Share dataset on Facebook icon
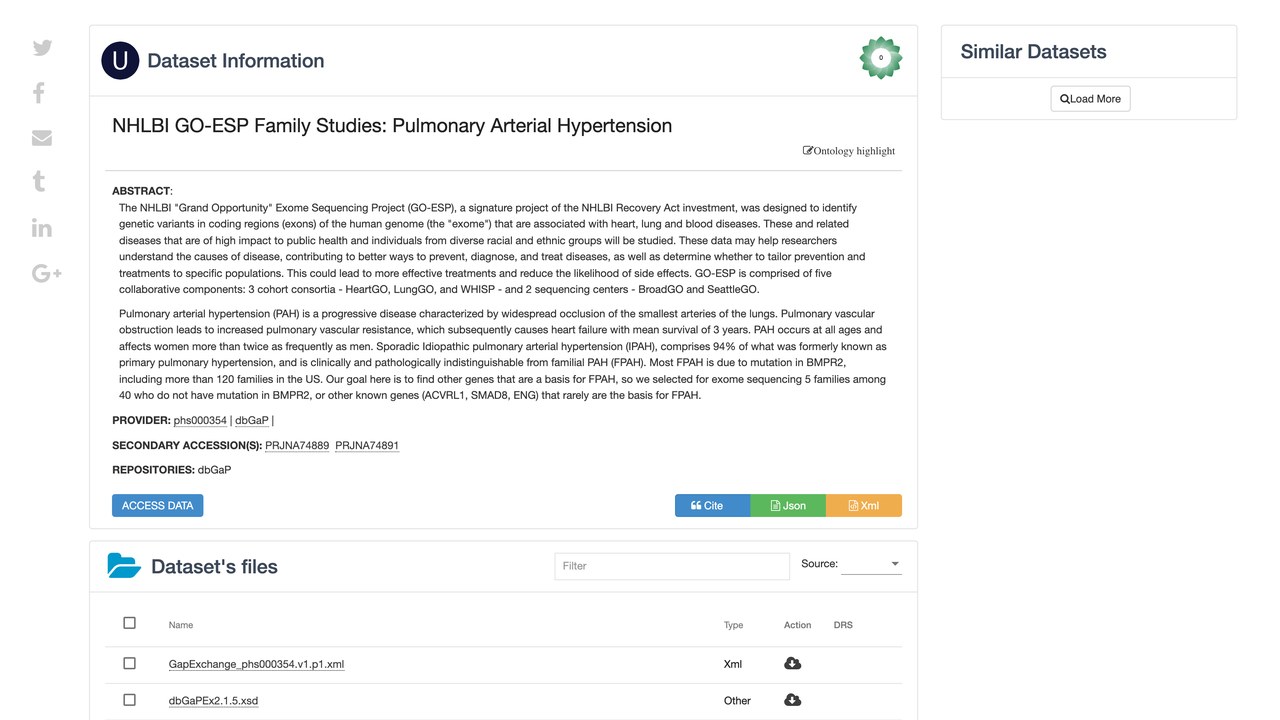Screen dimensions: 1280x720 click(x=39, y=93)
